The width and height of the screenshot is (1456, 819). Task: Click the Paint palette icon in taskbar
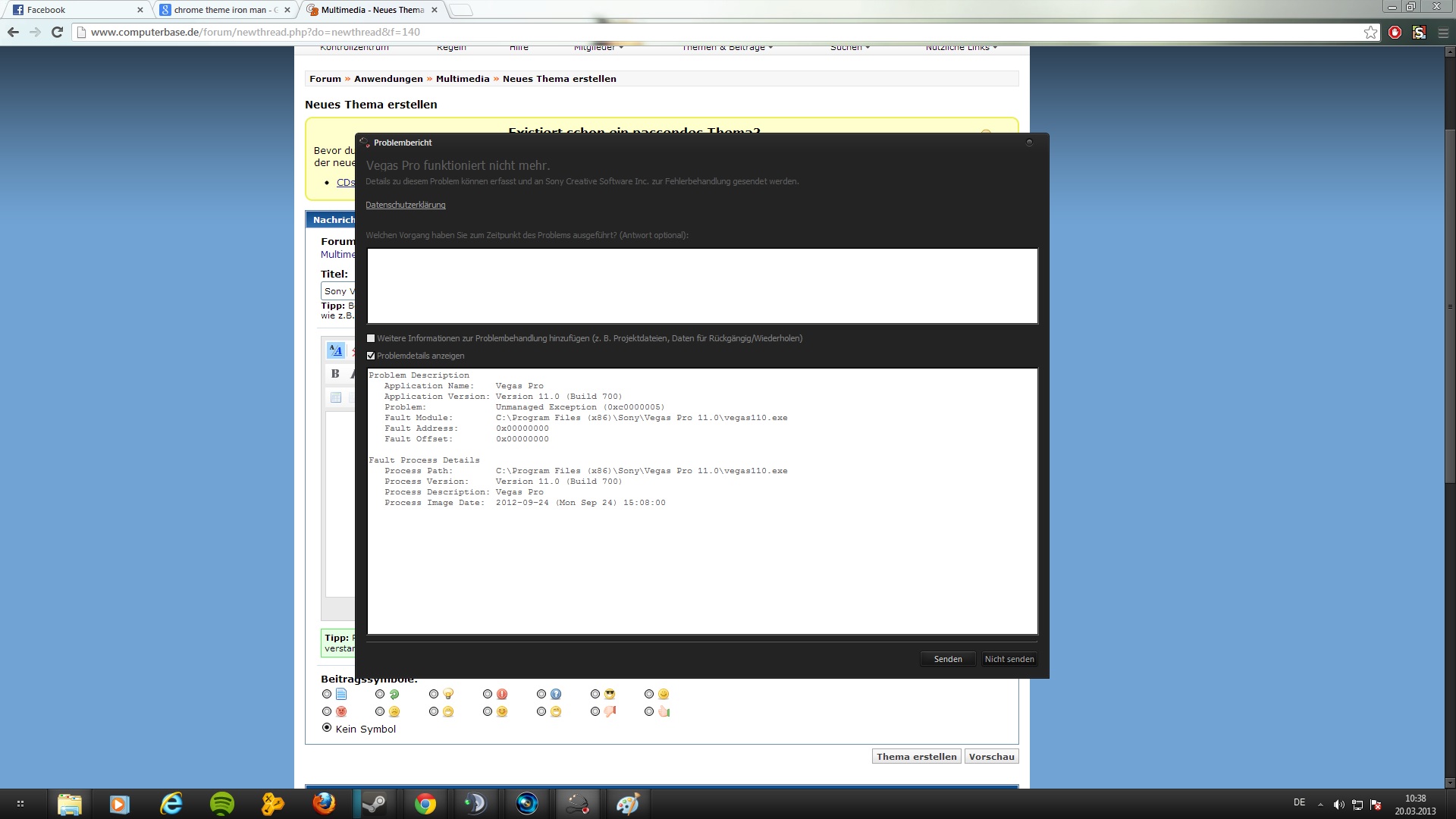pos(627,803)
